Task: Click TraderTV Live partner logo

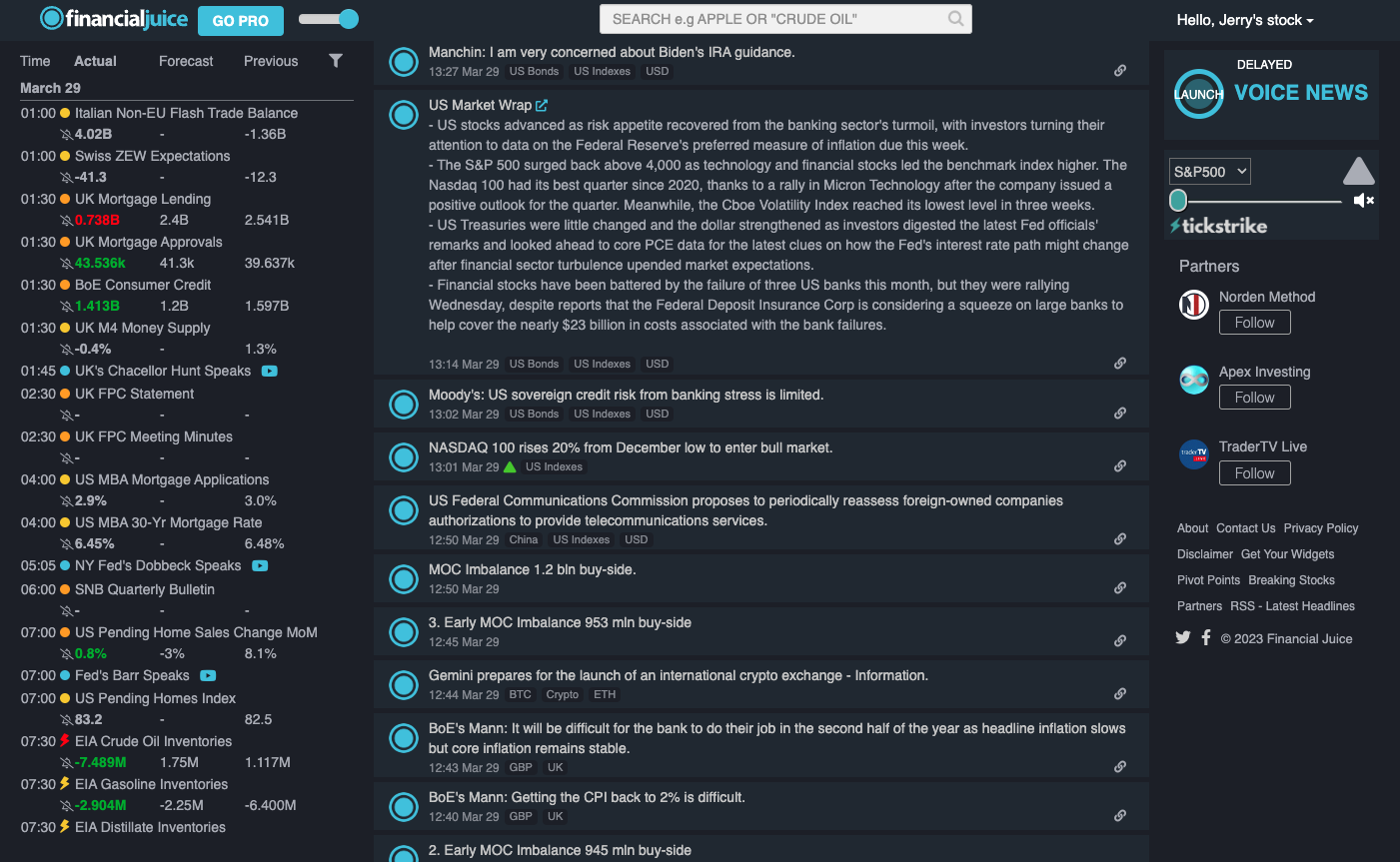Action: pyautogui.click(x=1194, y=454)
